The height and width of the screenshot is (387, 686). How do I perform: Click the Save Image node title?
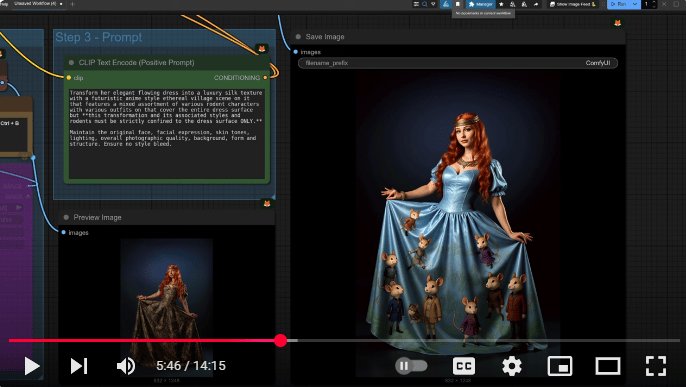coord(325,37)
